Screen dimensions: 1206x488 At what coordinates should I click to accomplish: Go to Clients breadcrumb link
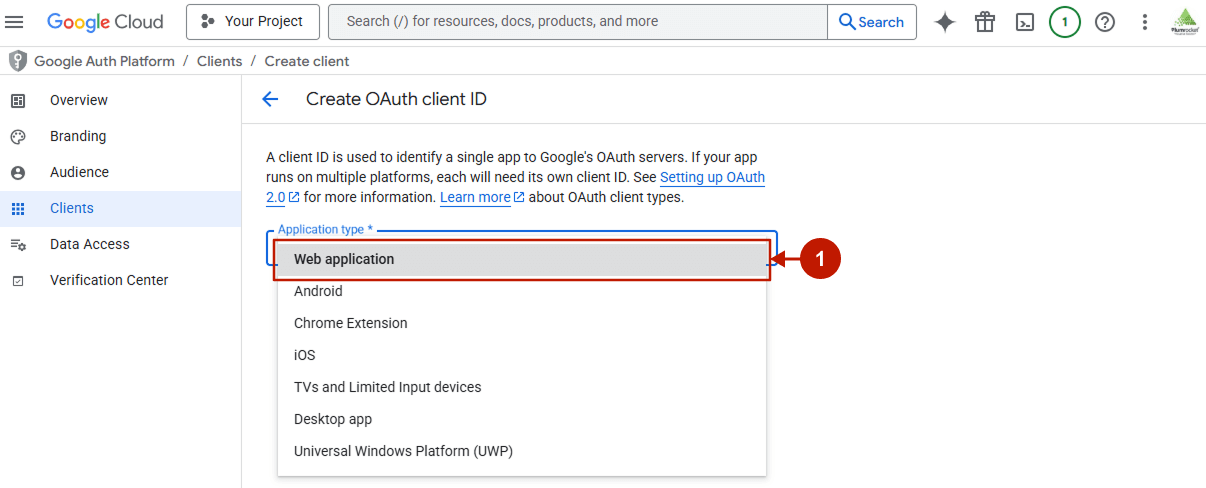pos(219,61)
